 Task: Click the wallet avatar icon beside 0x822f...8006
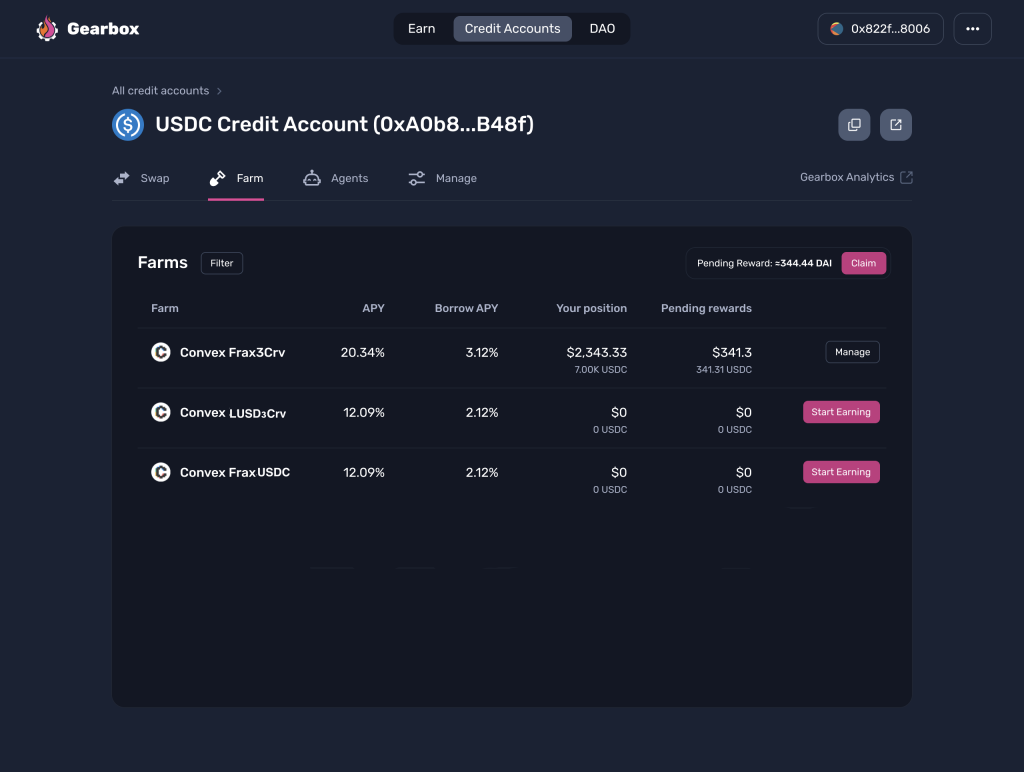tap(836, 29)
